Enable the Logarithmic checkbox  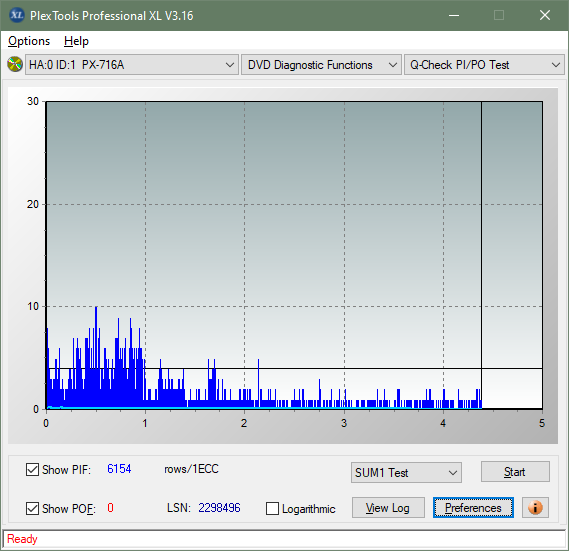coord(272,508)
